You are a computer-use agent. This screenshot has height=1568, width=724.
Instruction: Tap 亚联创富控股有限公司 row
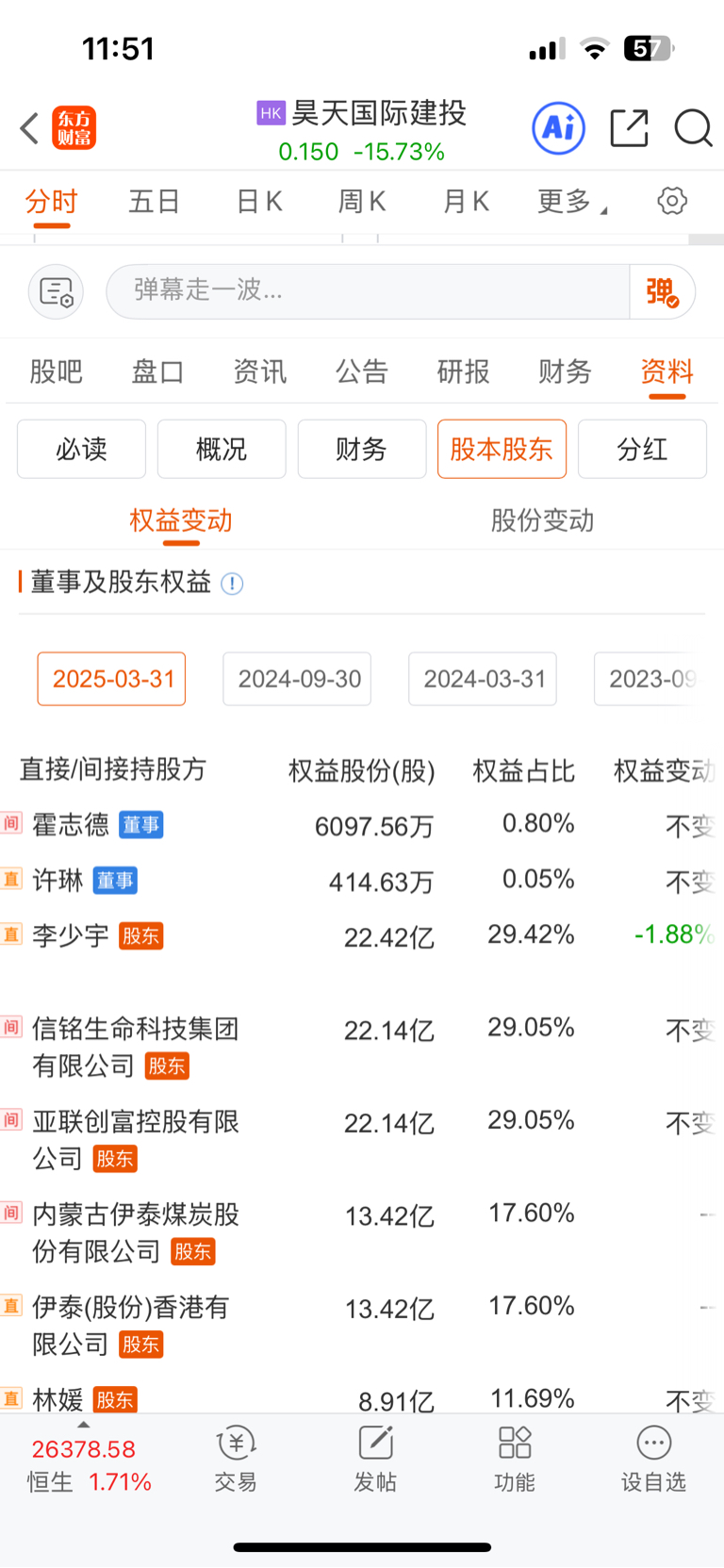click(x=362, y=1140)
